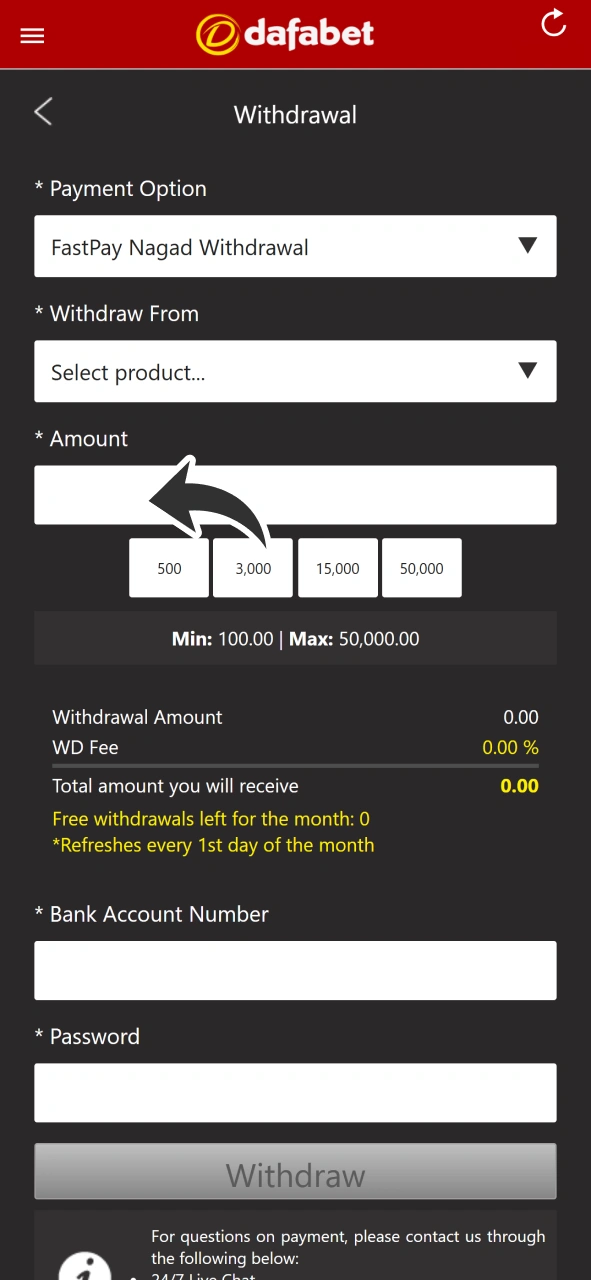Tap the Dafabet logo

(x=285, y=33)
